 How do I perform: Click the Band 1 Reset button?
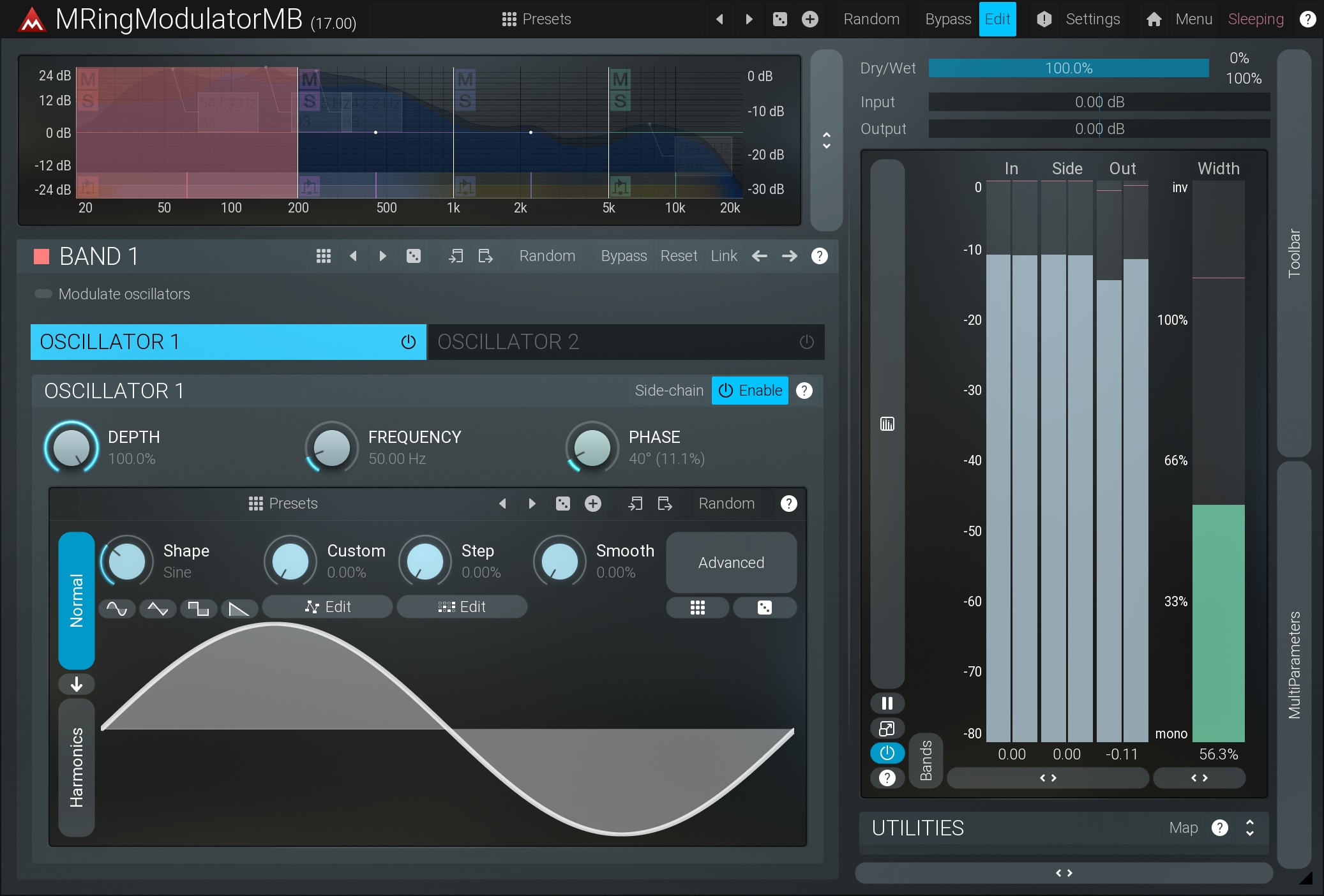pyautogui.click(x=679, y=257)
